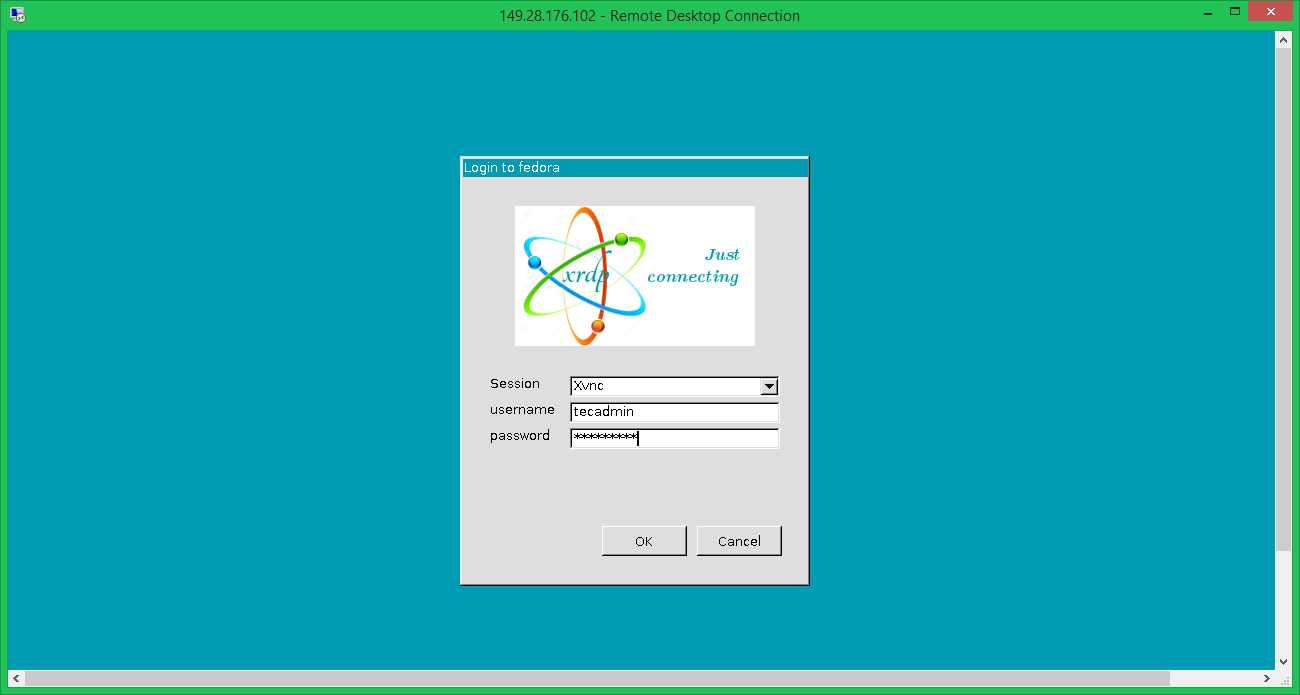Cancel the xrdp login dialog
1300x695 pixels.
pos(739,541)
